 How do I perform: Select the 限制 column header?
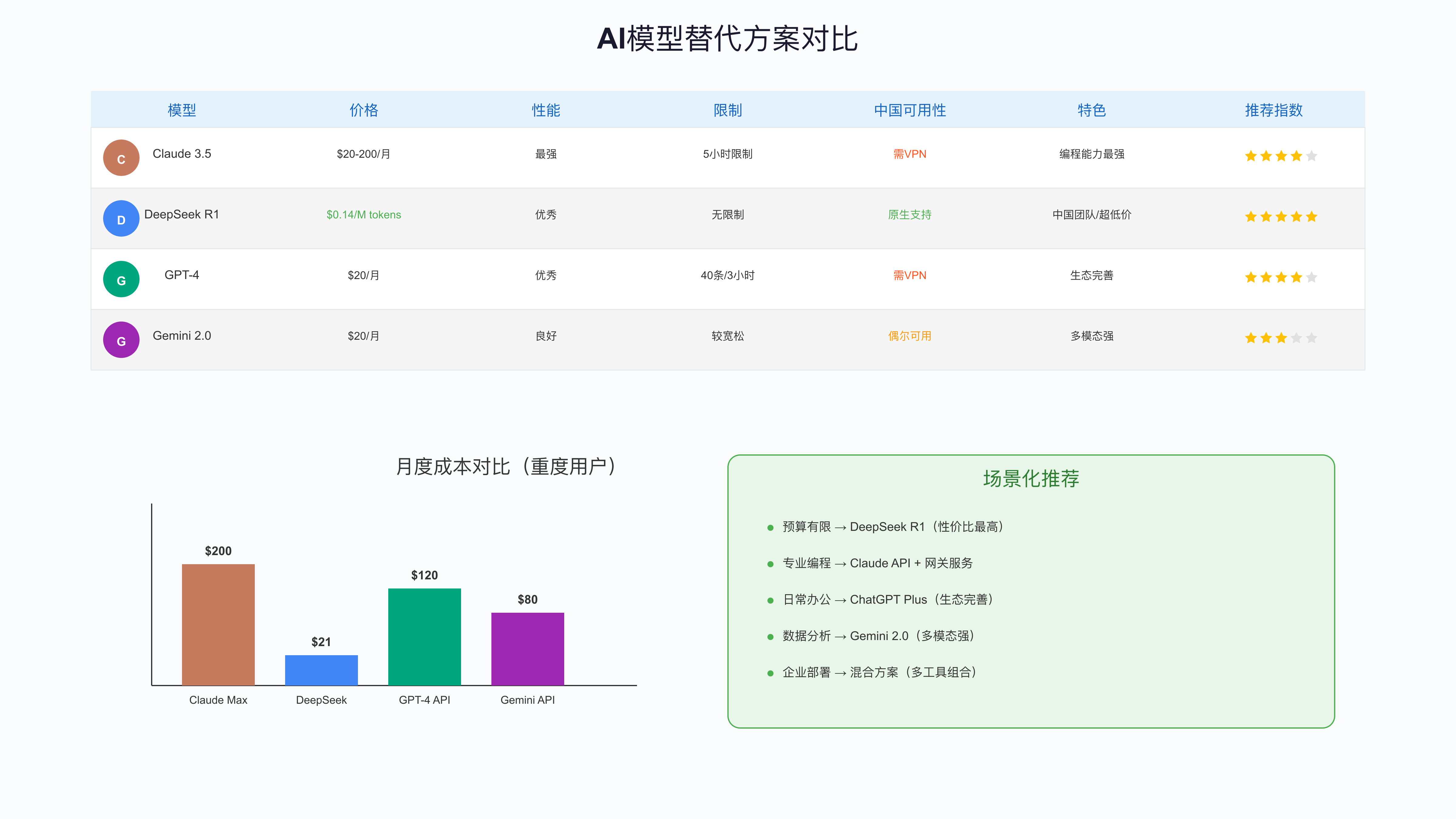(728, 110)
